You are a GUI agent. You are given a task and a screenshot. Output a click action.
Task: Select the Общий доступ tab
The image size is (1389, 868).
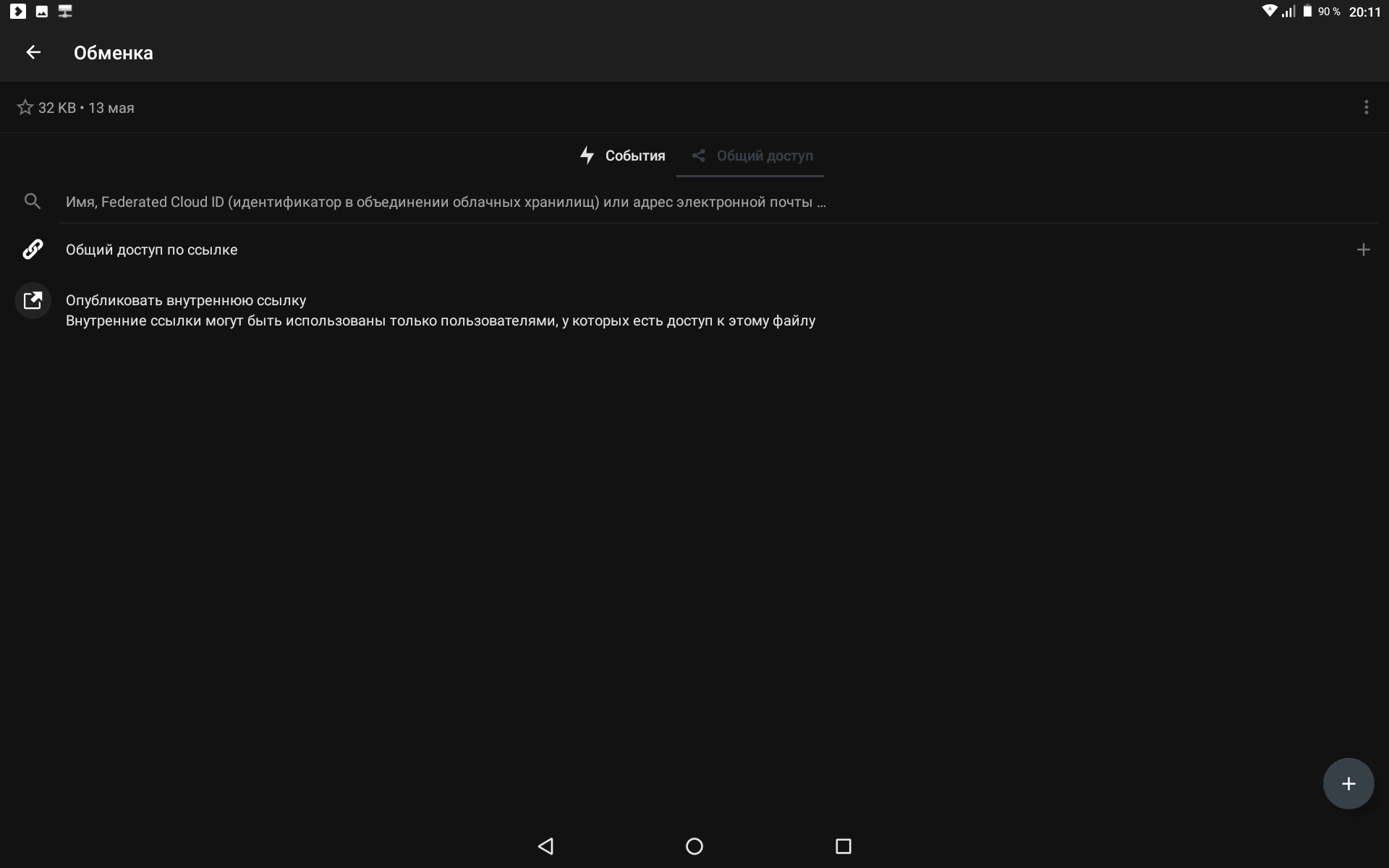pyautogui.click(x=764, y=156)
